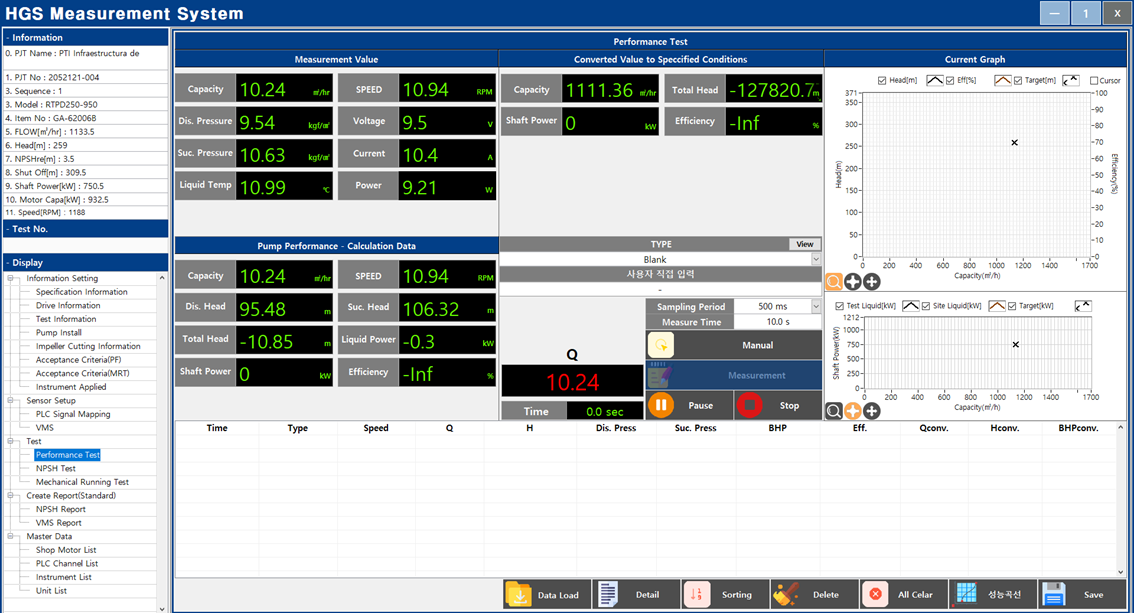The width and height of the screenshot is (1134, 613).
Task: Collapse the Information Setting tree node
Action: (x=12, y=279)
